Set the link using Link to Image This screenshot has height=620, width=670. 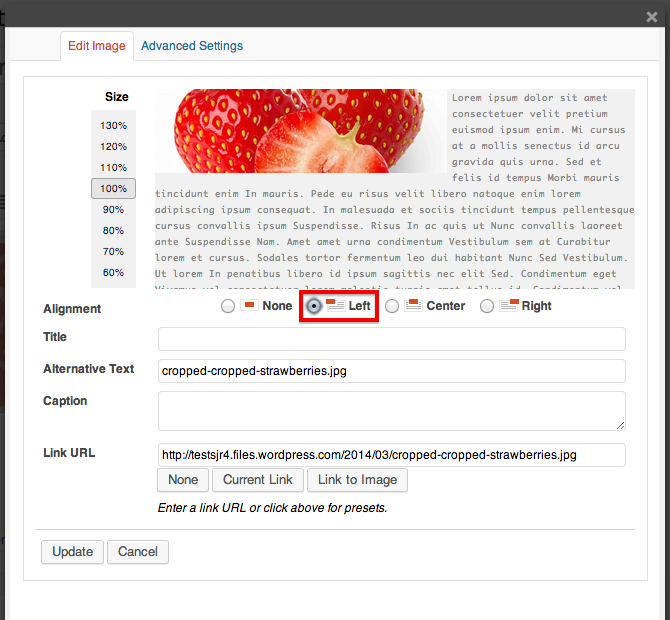(357, 480)
